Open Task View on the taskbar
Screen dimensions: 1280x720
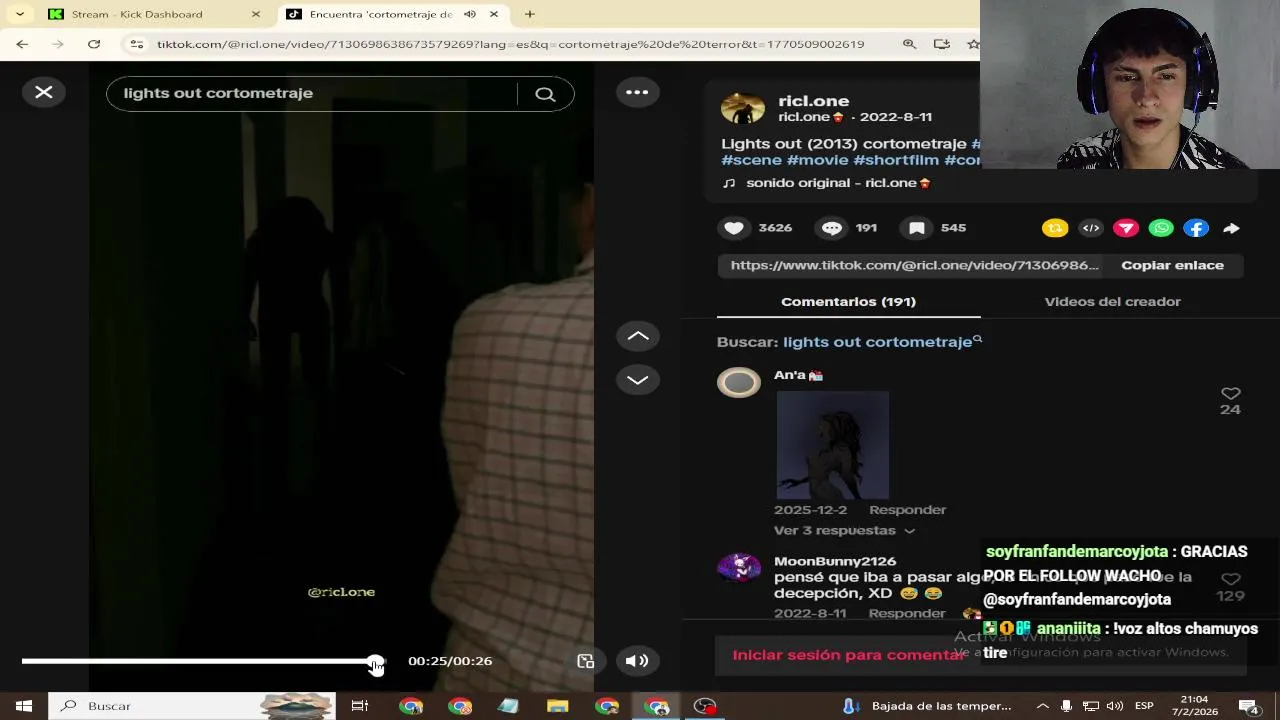(x=359, y=706)
